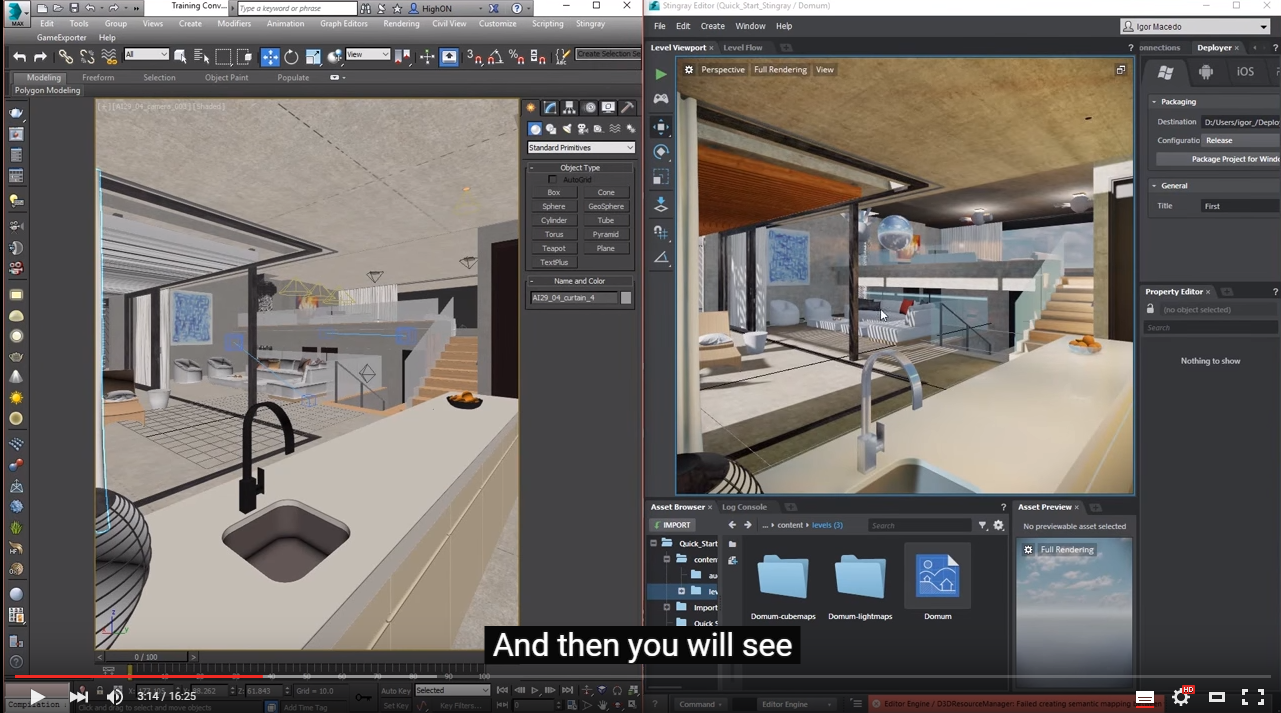Open the Rendering menu in 3ds Max

point(401,24)
